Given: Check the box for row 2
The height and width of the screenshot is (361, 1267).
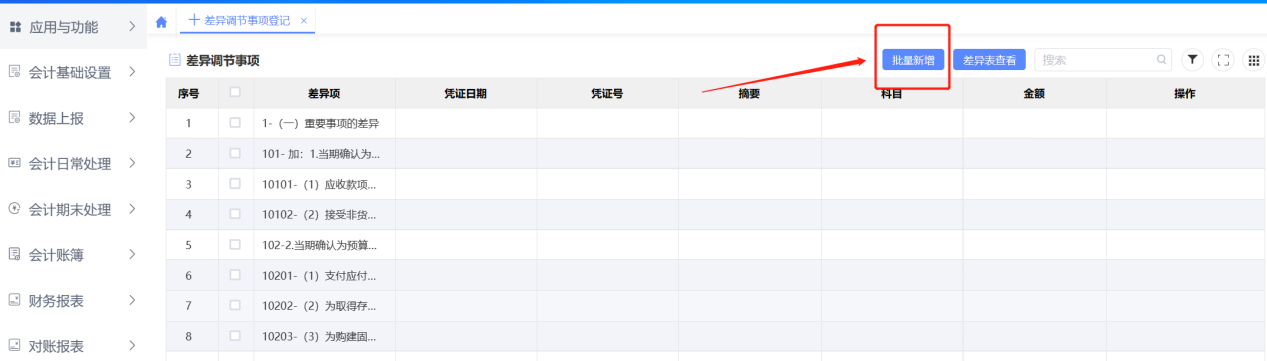Looking at the screenshot, I should [235, 153].
